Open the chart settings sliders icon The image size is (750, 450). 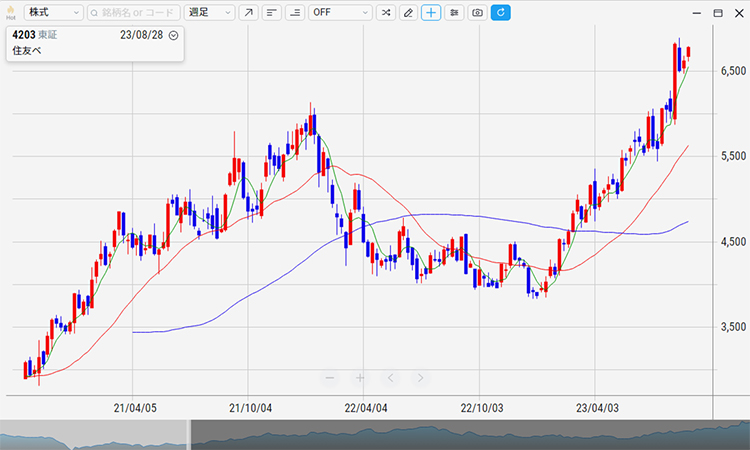(x=454, y=13)
